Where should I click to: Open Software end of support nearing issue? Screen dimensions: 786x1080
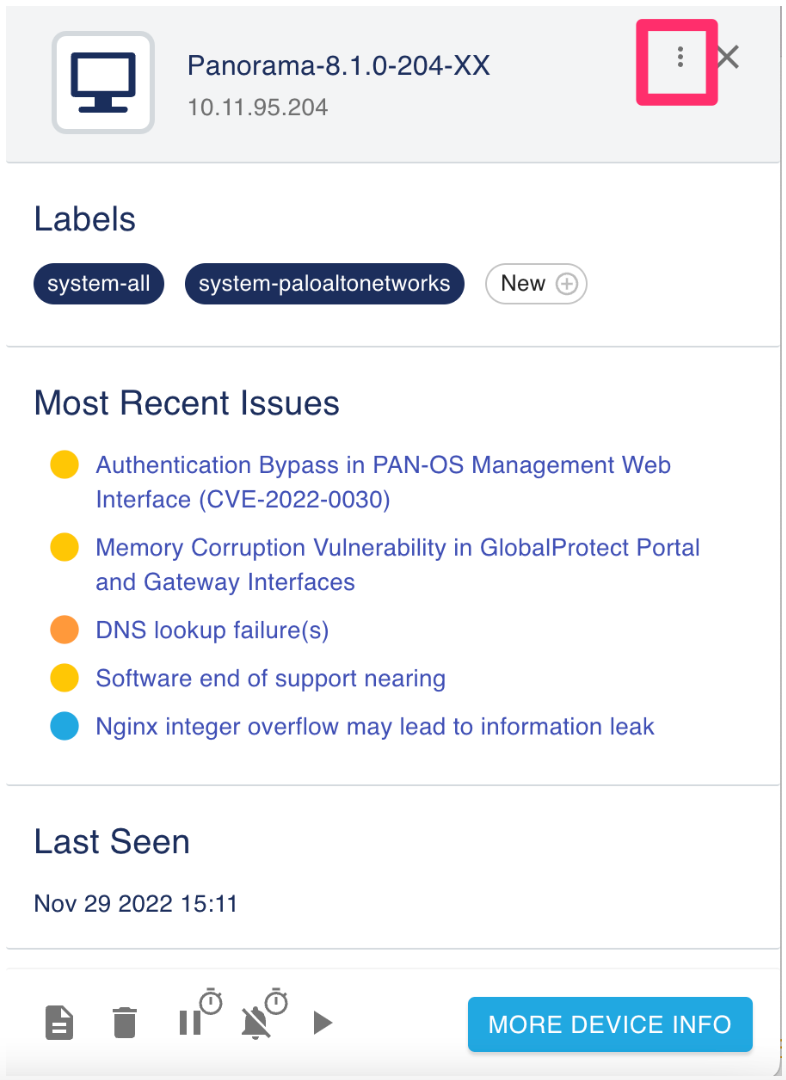click(x=270, y=678)
